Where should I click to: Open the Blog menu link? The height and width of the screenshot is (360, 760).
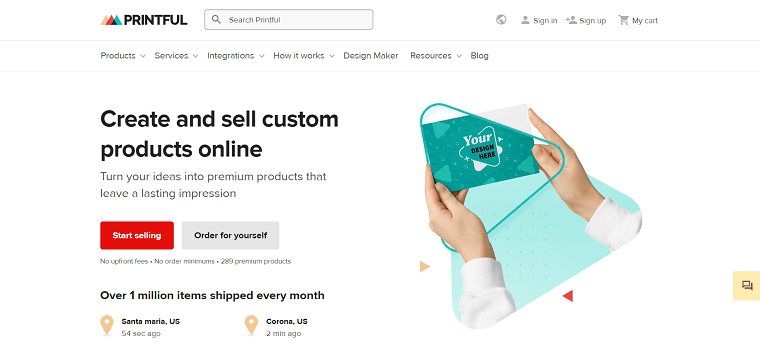(479, 56)
